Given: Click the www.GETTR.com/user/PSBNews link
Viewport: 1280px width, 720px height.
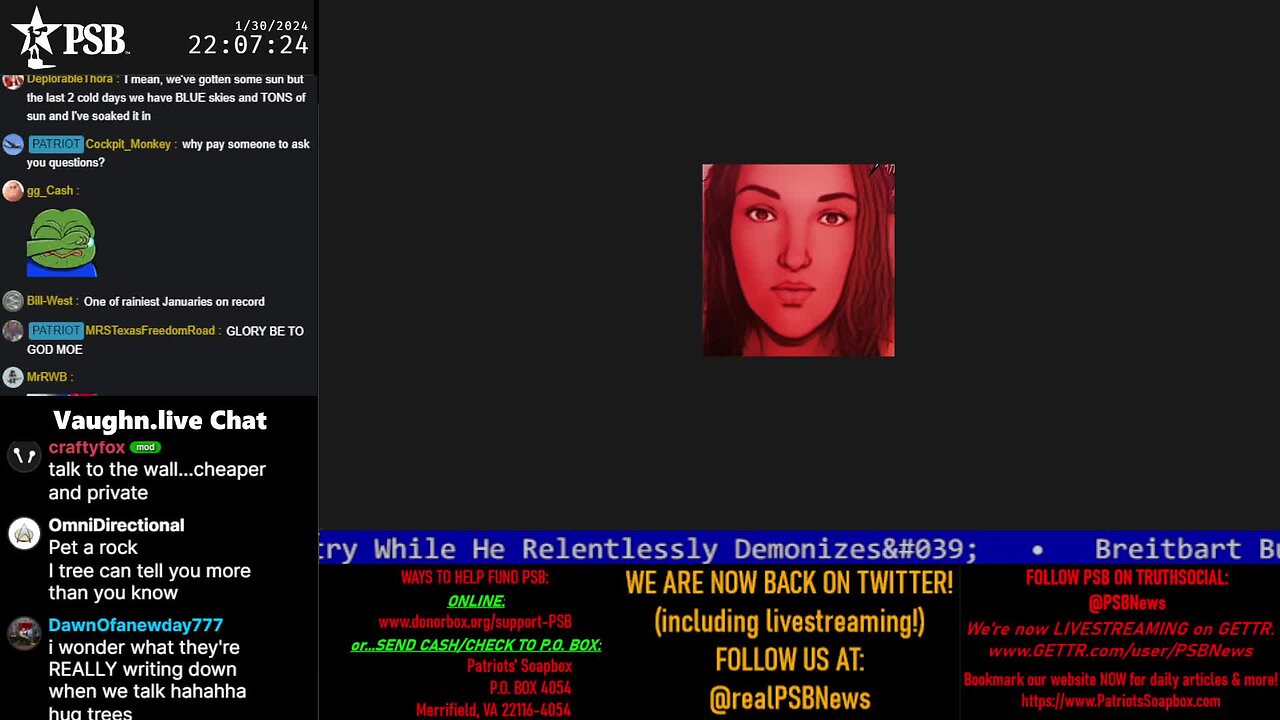Looking at the screenshot, I should [1120, 651].
